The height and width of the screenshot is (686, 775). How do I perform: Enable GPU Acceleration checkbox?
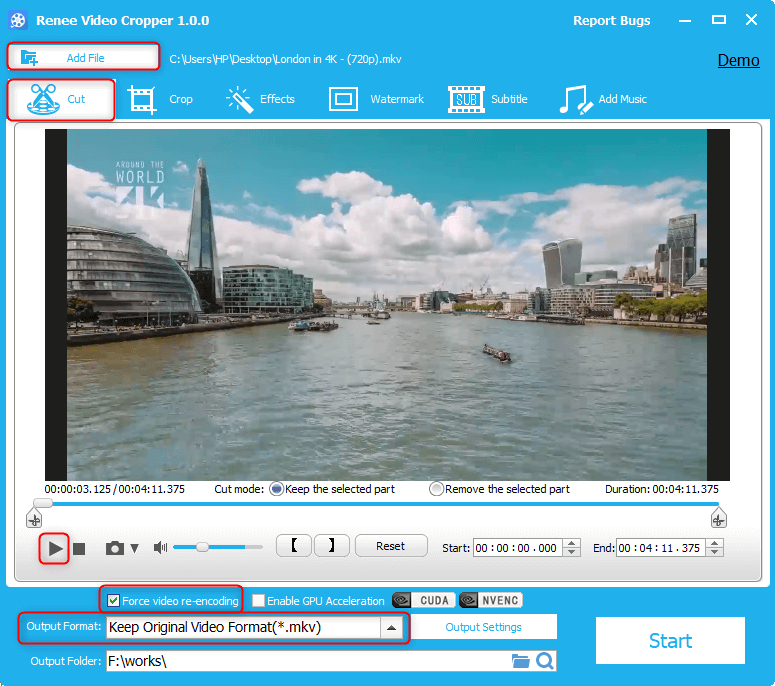259,601
